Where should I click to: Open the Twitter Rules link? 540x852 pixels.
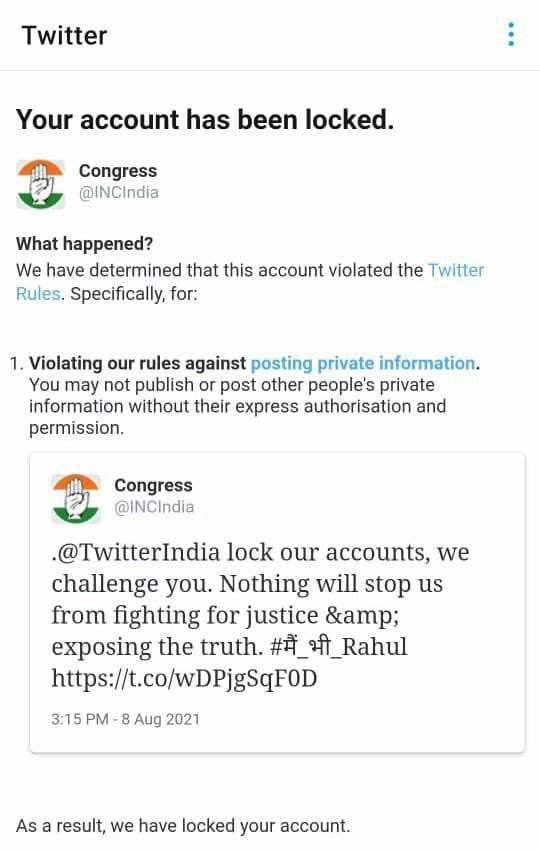[250, 281]
